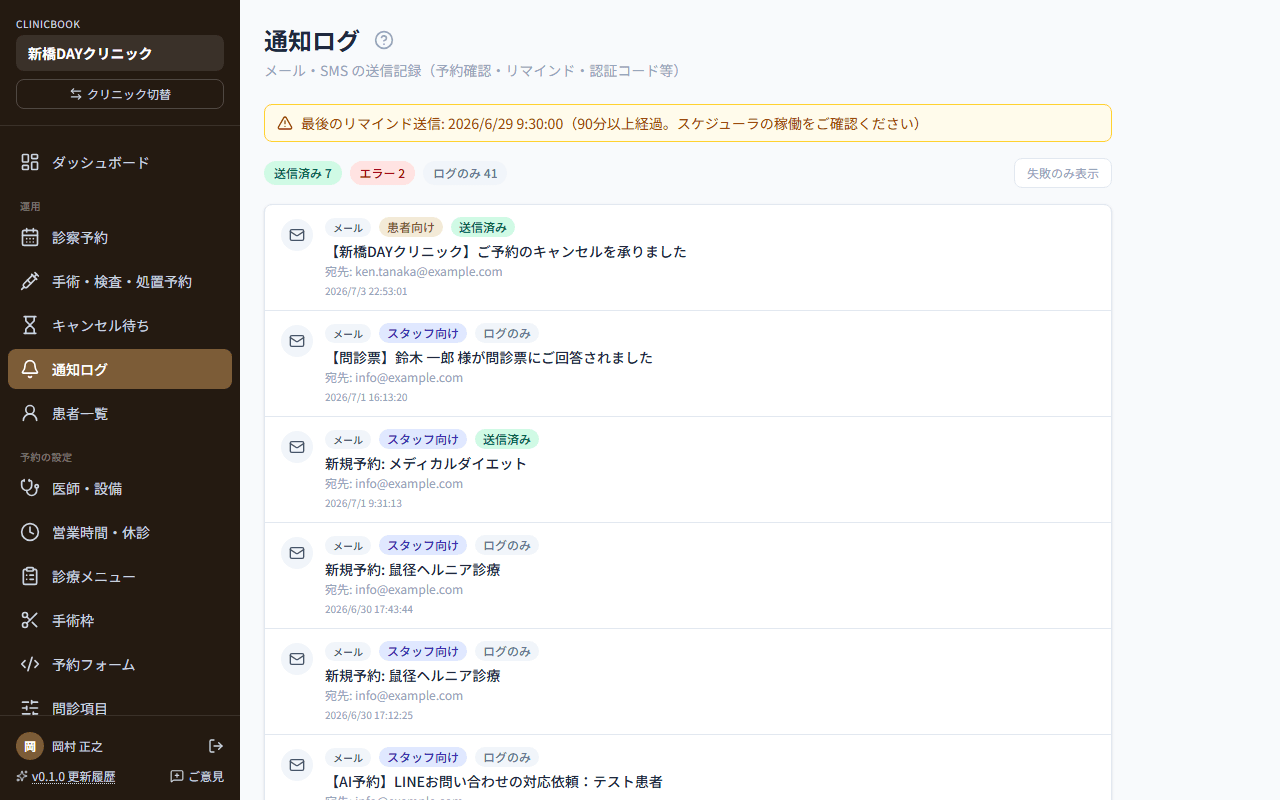1280x800 pixels.
Task: Select キャンセル待ち in the sidebar
Action: pos(120,325)
